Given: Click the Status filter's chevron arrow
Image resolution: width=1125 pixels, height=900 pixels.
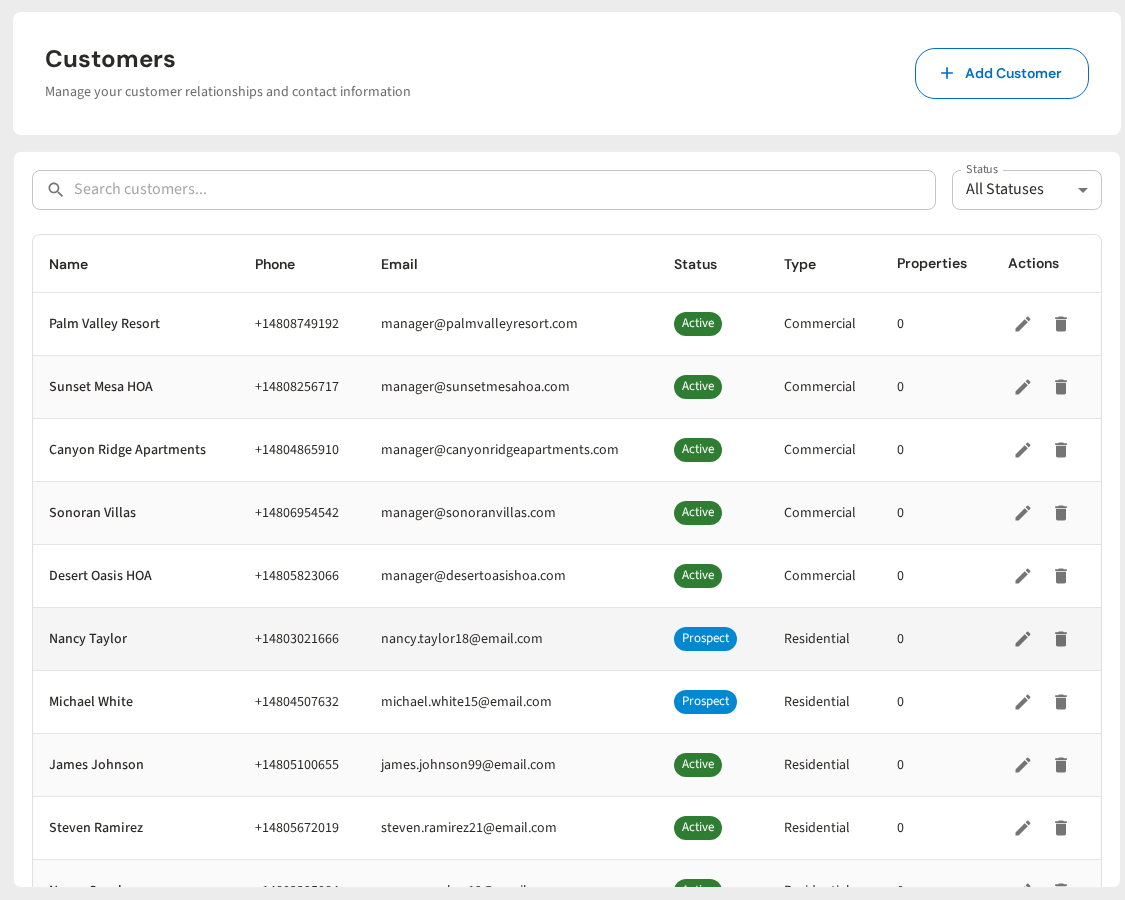Looking at the screenshot, I should pos(1082,189).
